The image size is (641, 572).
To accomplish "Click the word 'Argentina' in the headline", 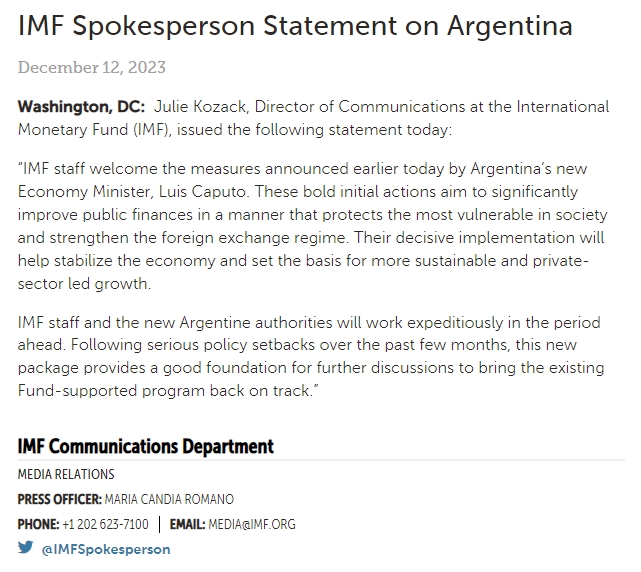I will point(509,26).
